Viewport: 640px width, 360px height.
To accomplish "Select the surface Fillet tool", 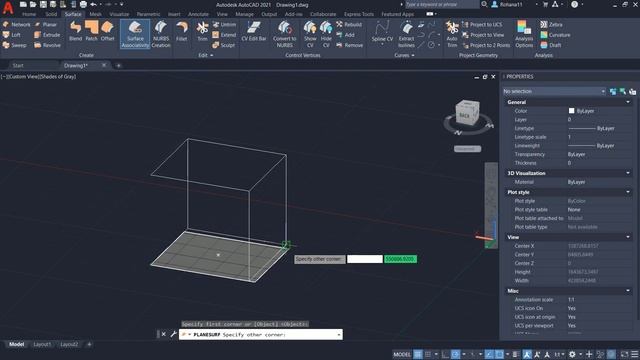I will (x=182, y=31).
